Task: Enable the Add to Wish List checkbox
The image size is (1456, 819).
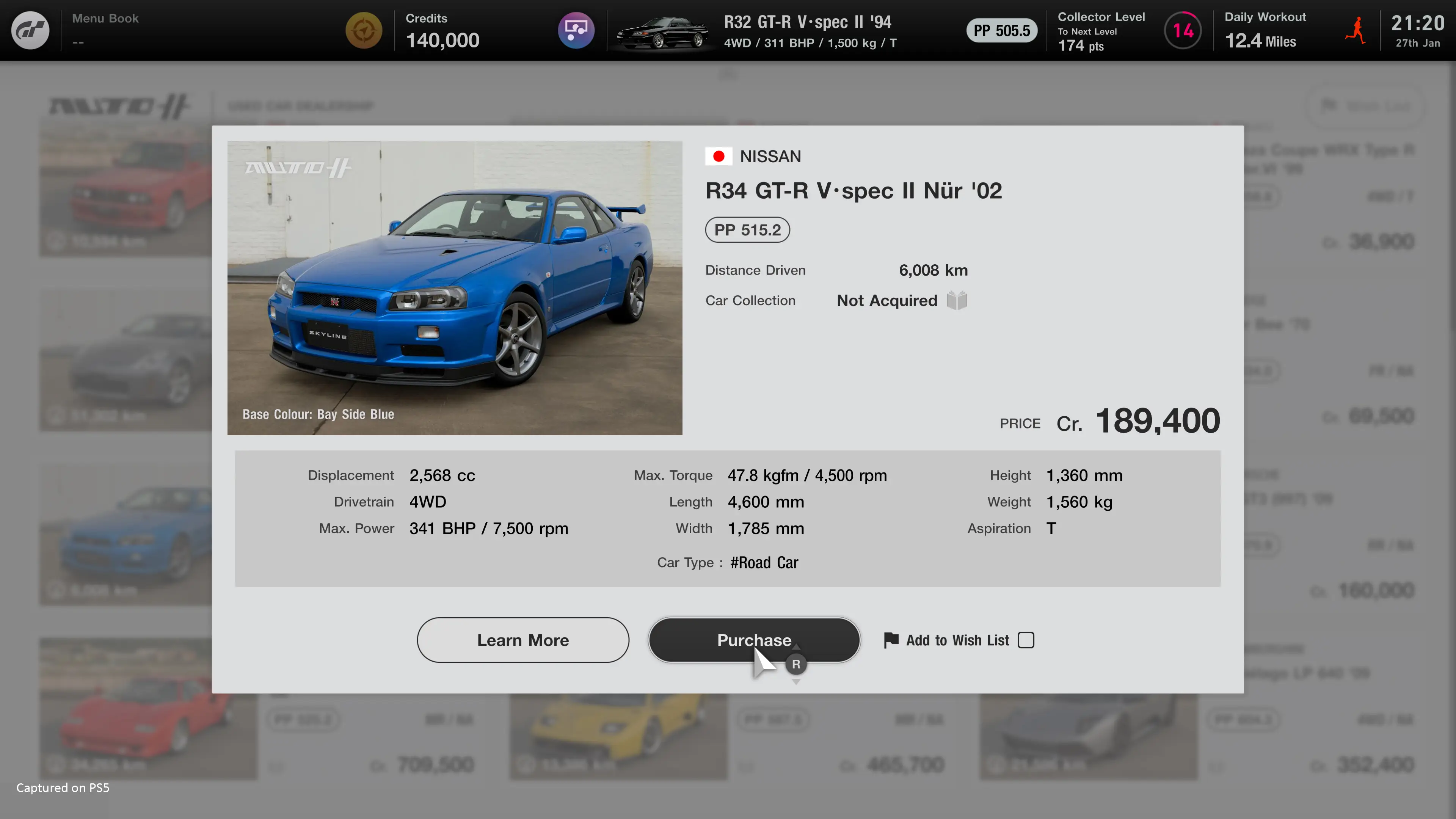Action: coord(1026,640)
